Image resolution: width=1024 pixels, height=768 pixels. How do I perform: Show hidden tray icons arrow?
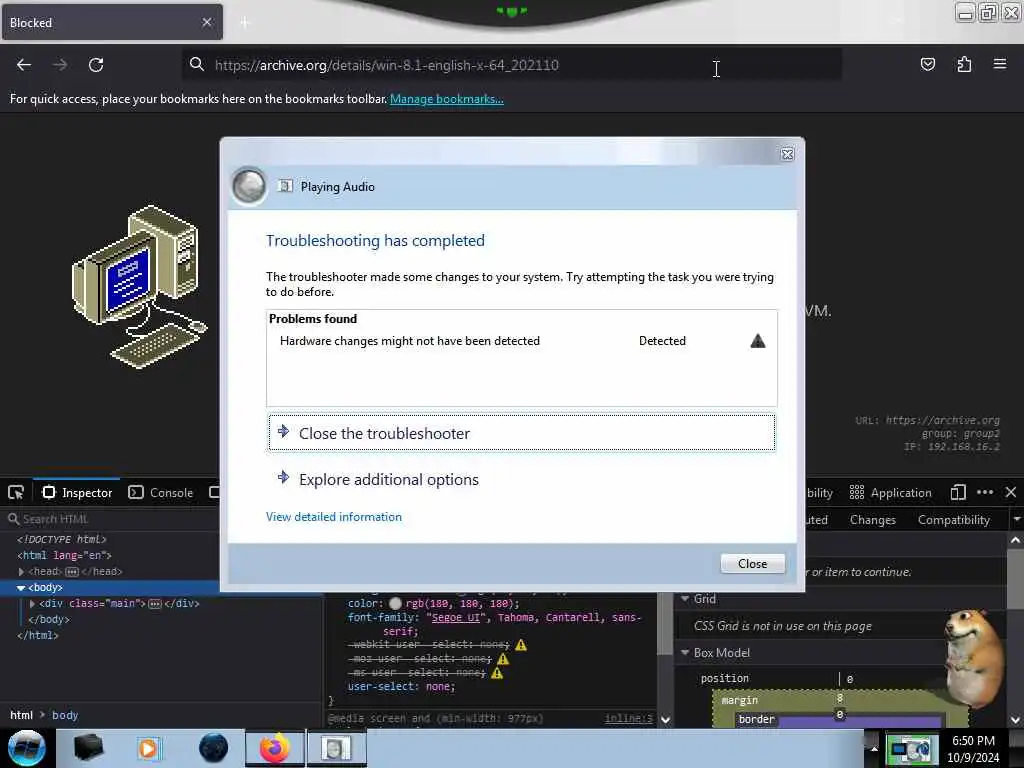pos(874,748)
